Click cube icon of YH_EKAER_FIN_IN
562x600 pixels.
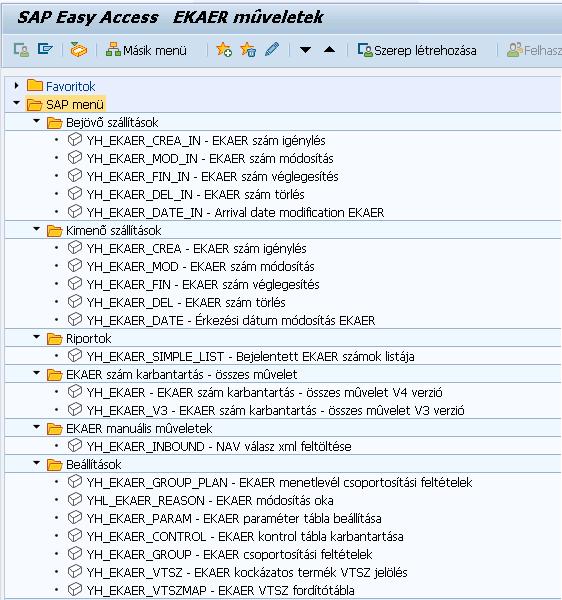click(75, 175)
